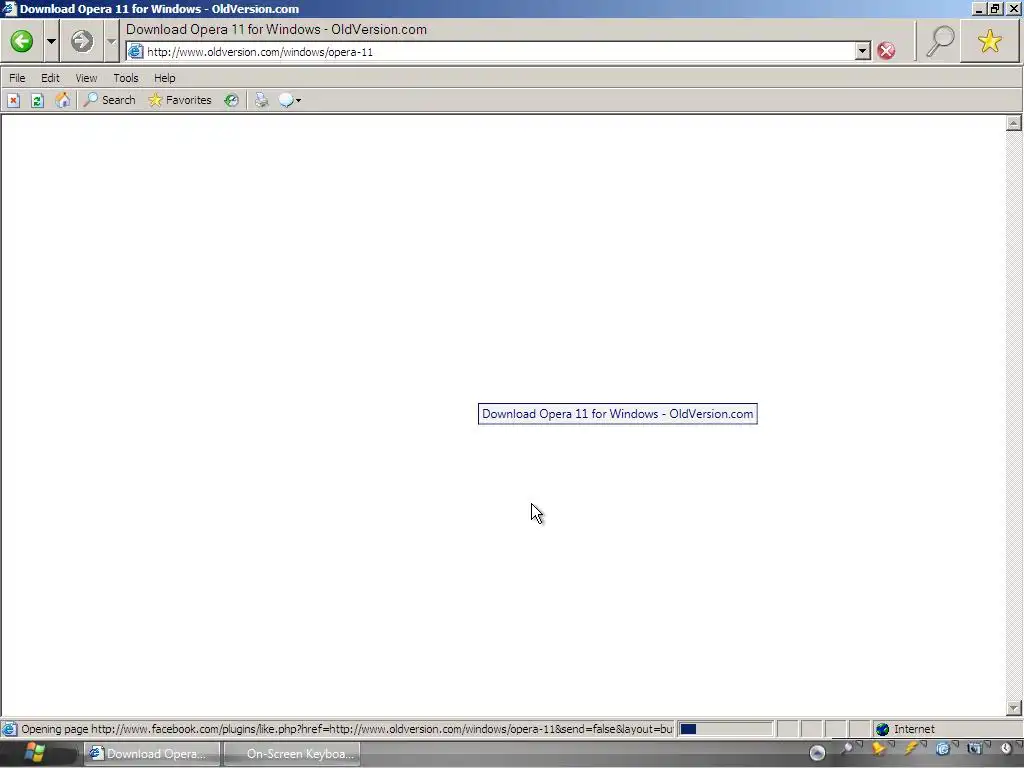This screenshot has height=768, width=1024.
Task: Click the page title text above address bar
Action: coord(276,29)
